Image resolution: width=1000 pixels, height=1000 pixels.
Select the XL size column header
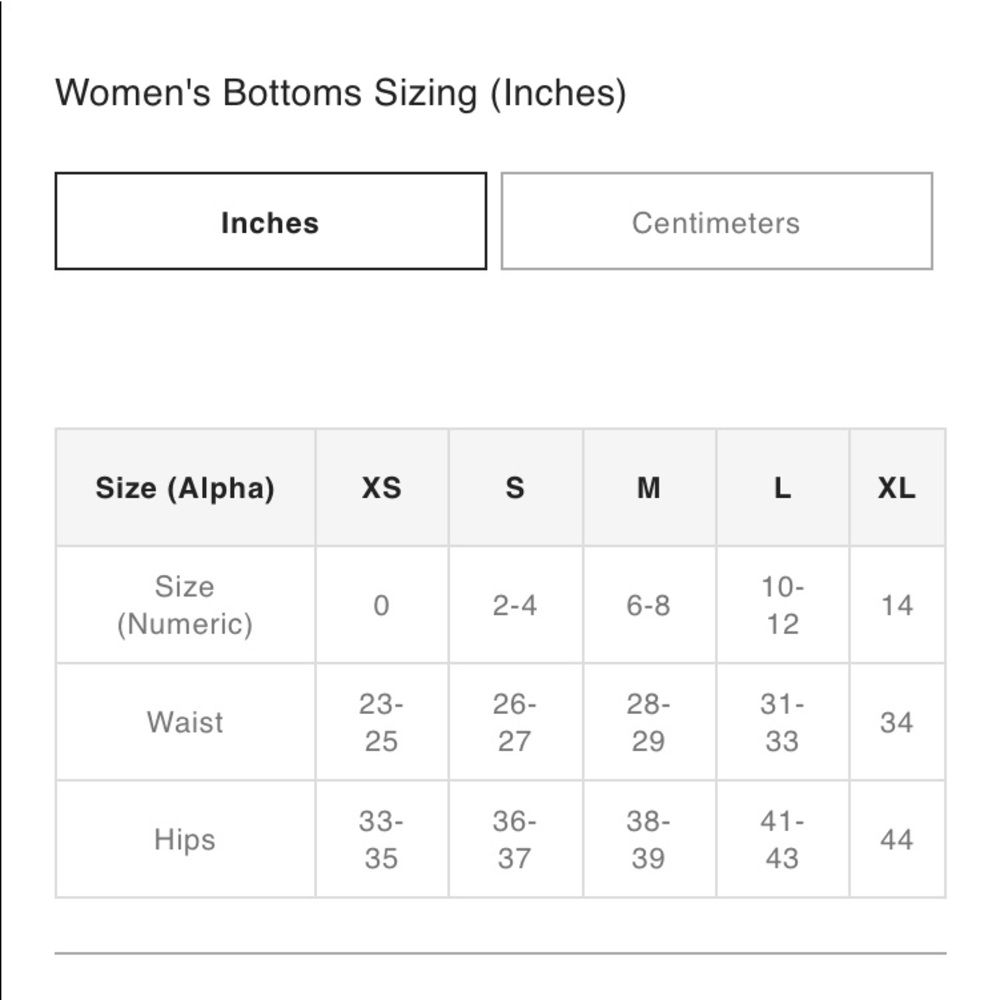(x=897, y=488)
